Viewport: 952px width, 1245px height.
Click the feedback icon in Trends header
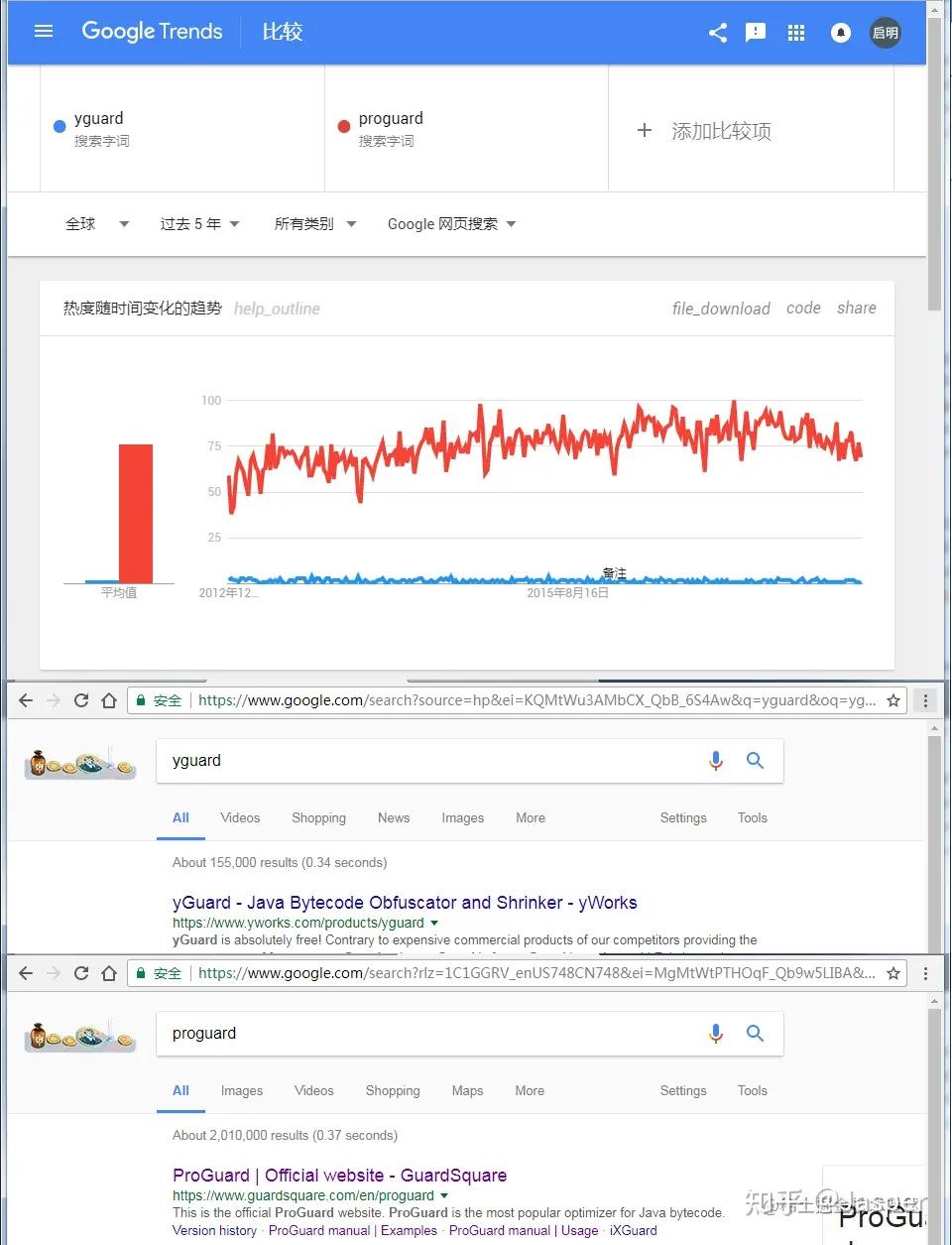tap(756, 32)
